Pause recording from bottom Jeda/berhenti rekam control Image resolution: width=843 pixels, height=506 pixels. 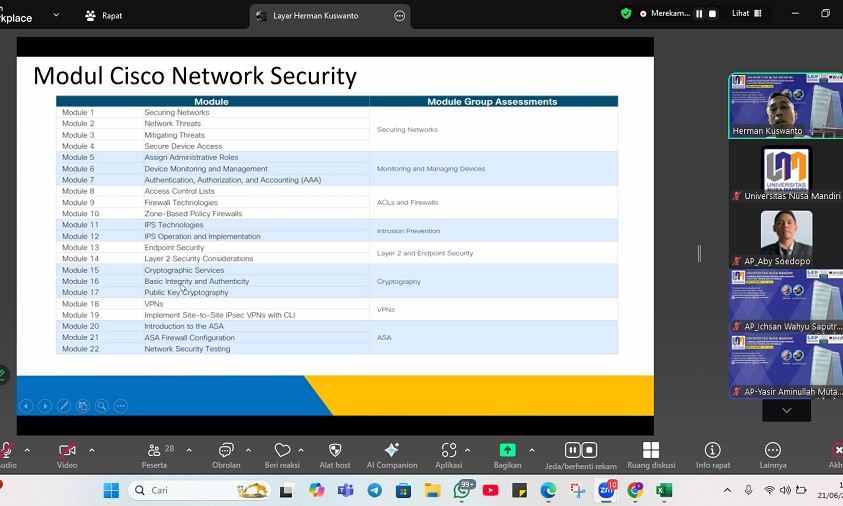[573, 450]
